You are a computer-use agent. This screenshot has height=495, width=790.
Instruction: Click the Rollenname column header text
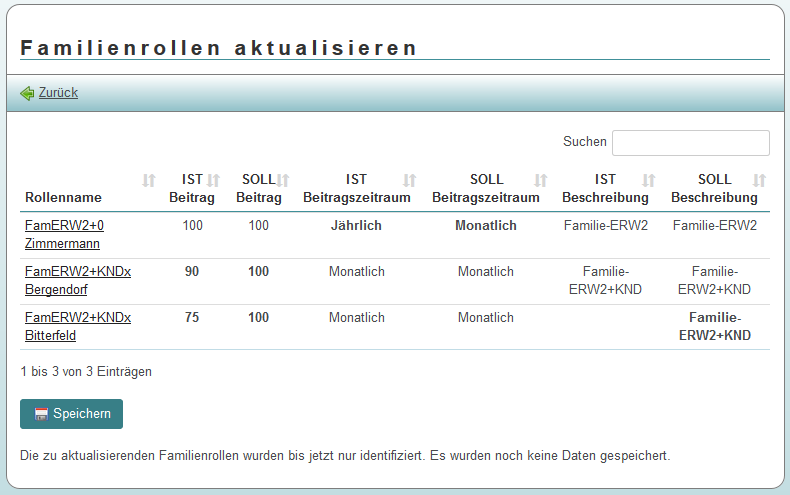59,198
